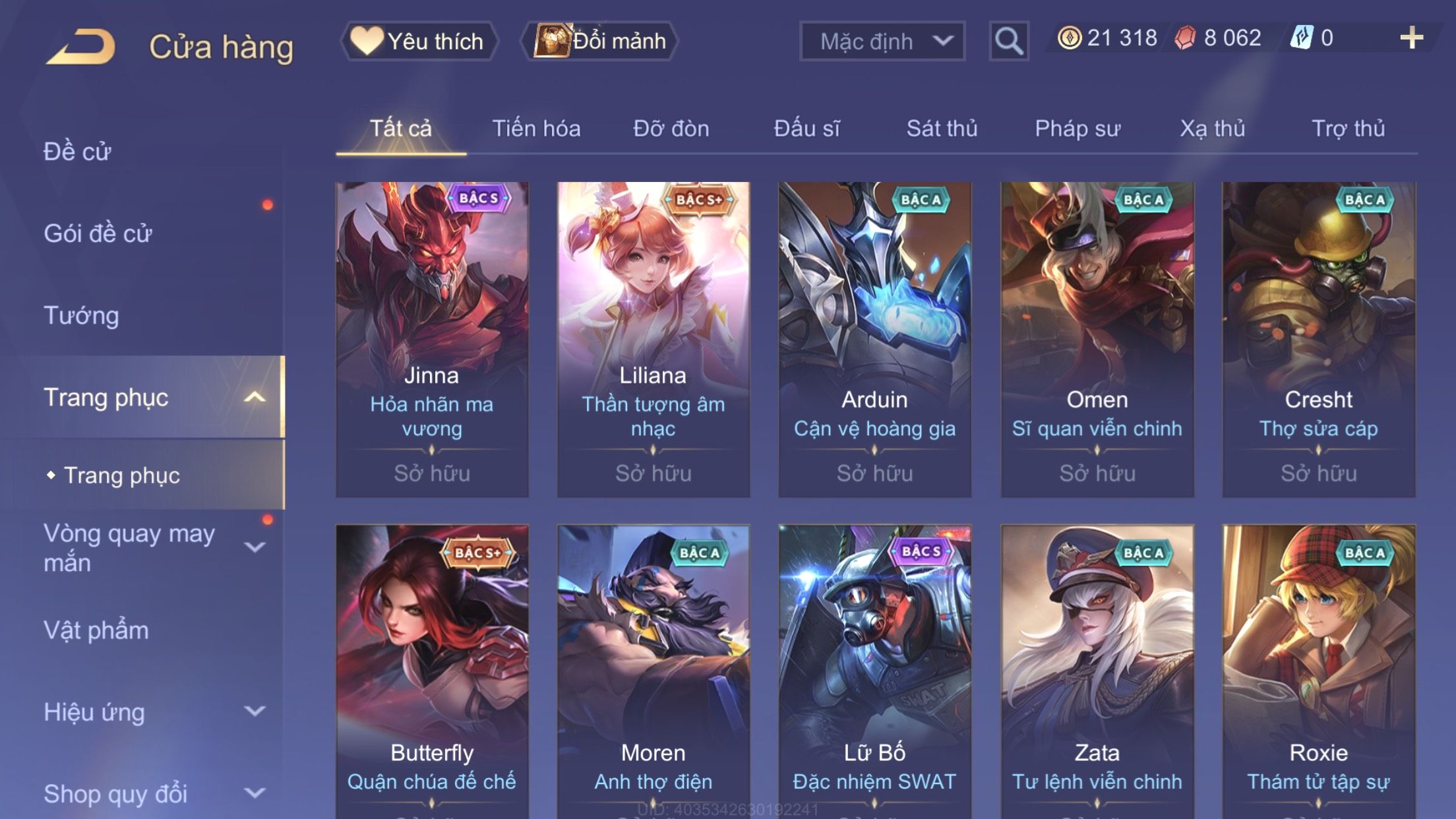Open Tướng in the sidebar
1456x819 pixels.
(81, 315)
